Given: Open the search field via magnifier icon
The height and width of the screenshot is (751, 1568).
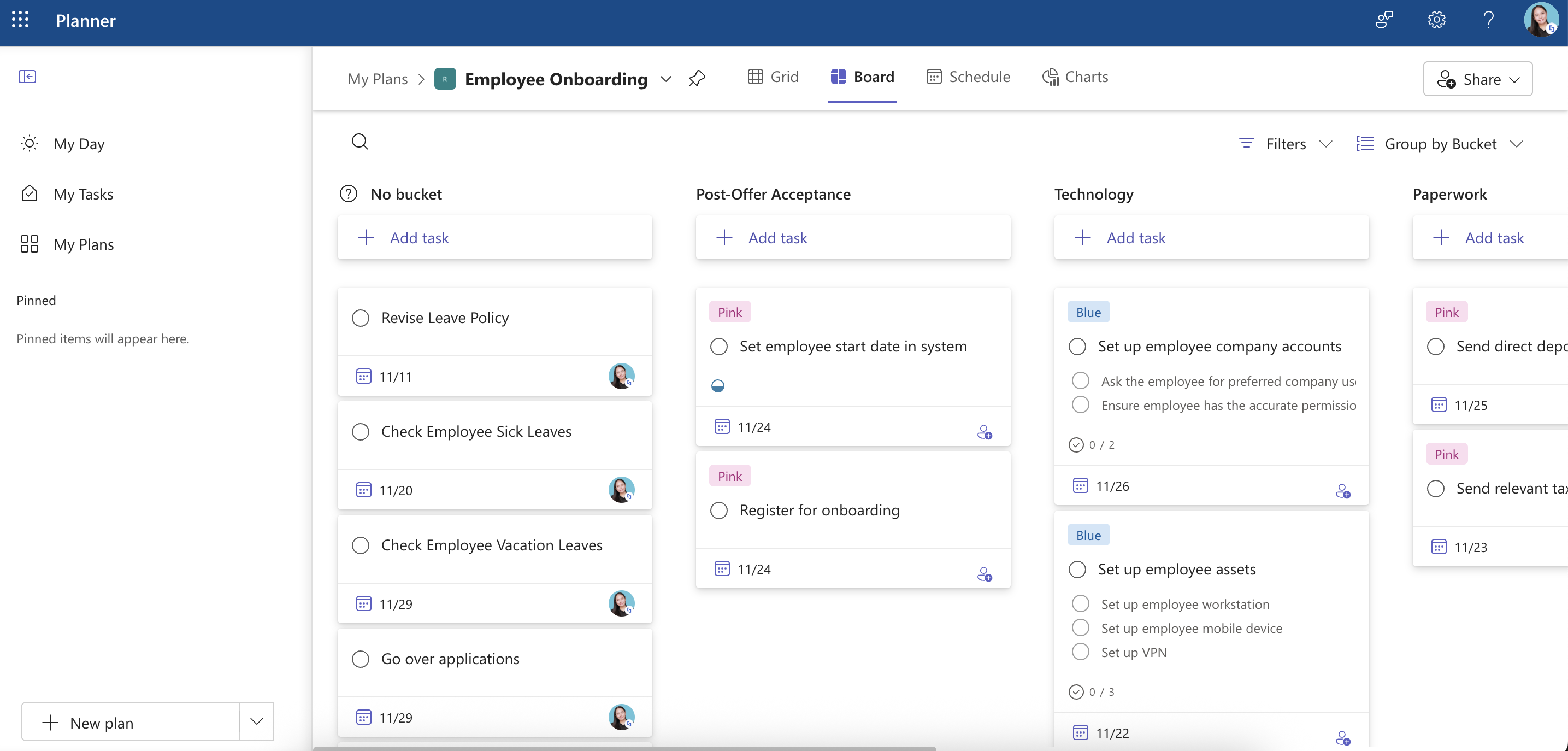Looking at the screenshot, I should (x=361, y=140).
